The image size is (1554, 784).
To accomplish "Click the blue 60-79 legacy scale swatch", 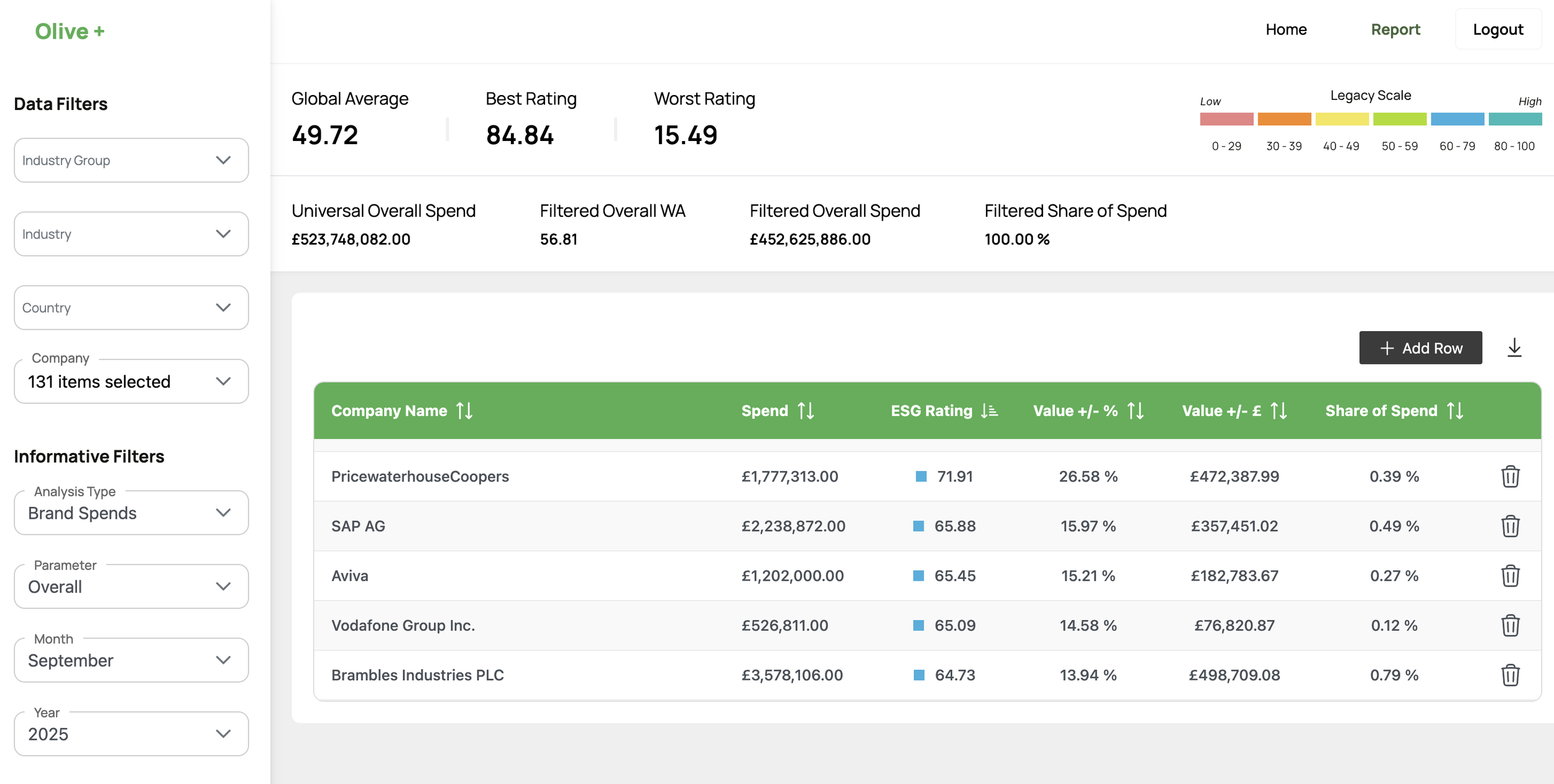I will (x=1456, y=119).
